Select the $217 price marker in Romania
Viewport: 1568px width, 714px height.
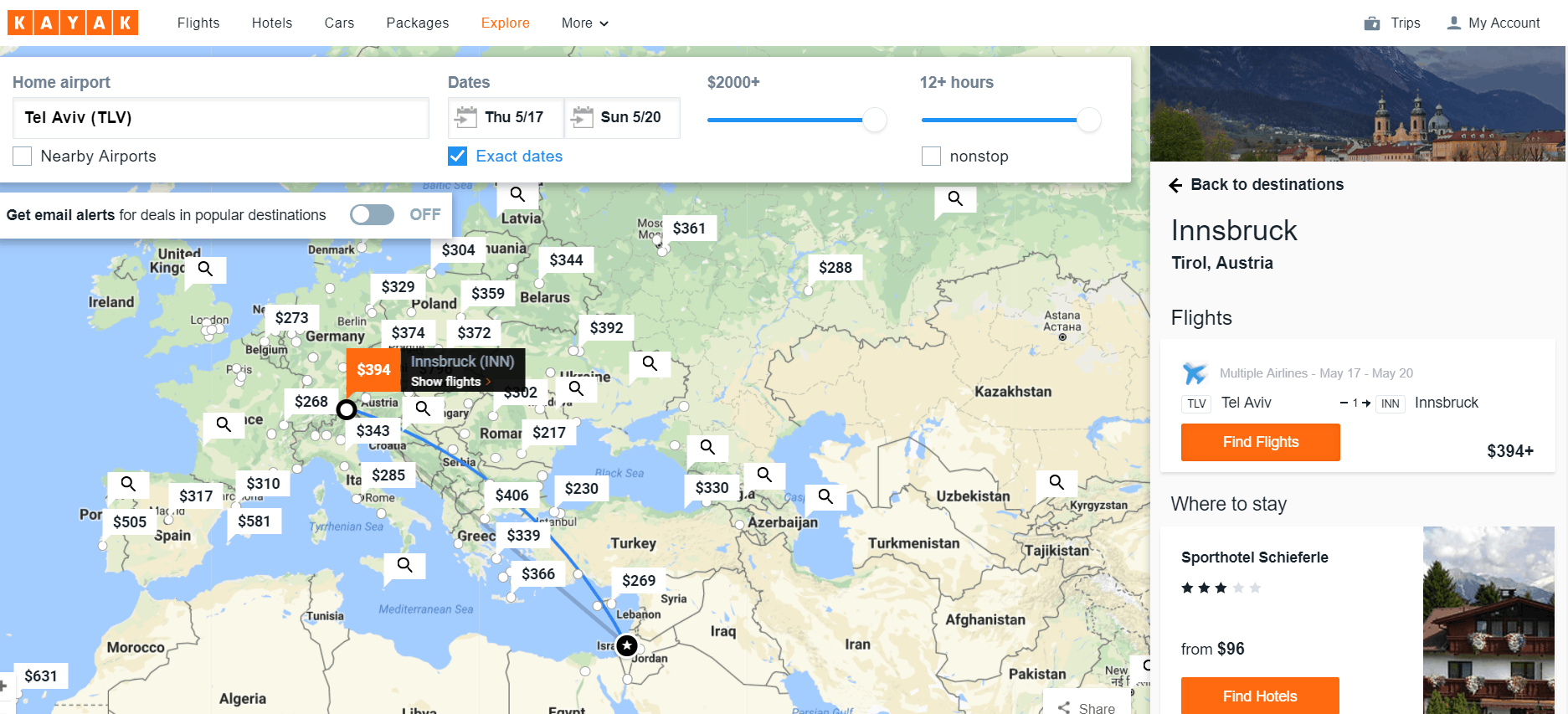click(x=549, y=433)
